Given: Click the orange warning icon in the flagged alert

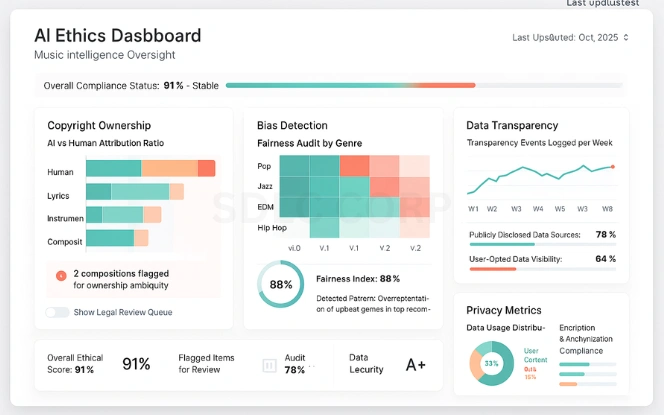Looking at the screenshot, I should [61, 274].
